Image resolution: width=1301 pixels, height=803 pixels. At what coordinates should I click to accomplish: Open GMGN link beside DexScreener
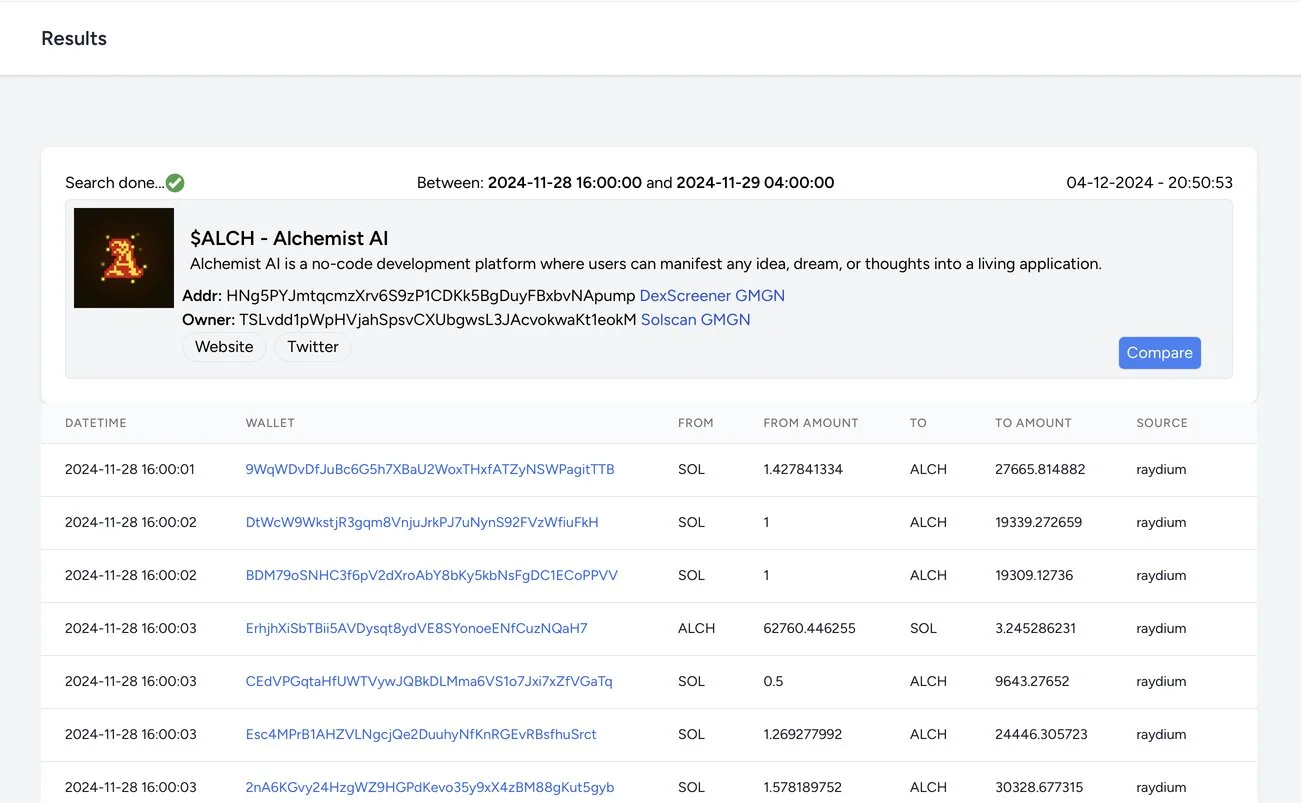click(761, 296)
